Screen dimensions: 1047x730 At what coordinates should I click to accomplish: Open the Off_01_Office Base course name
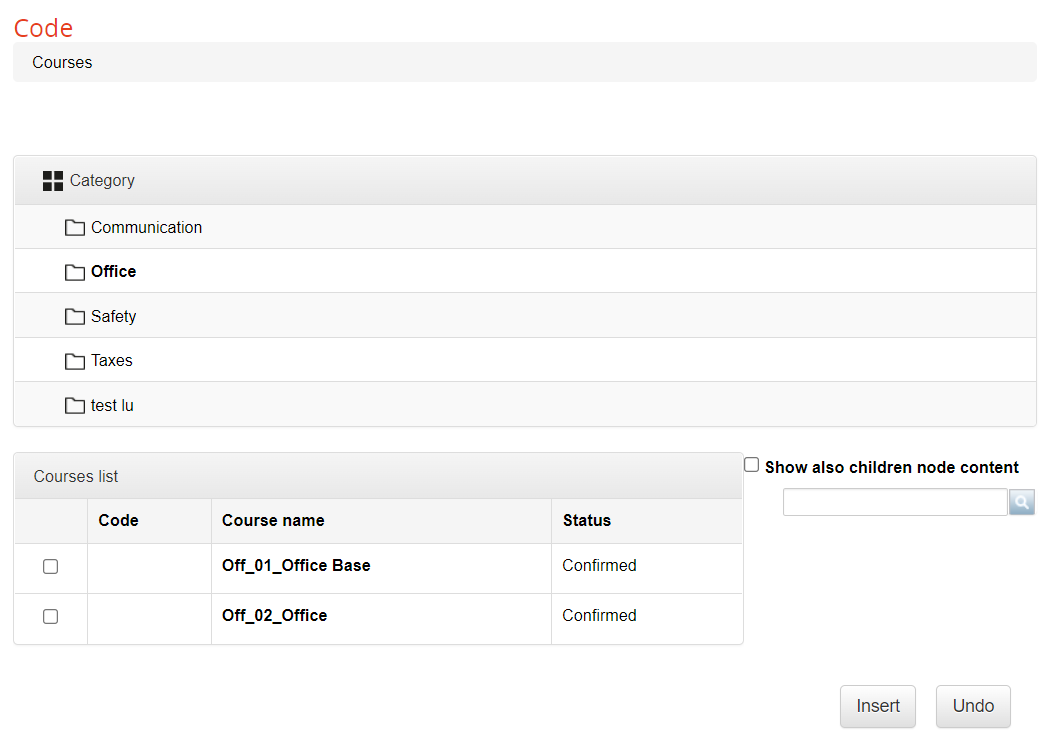(296, 566)
